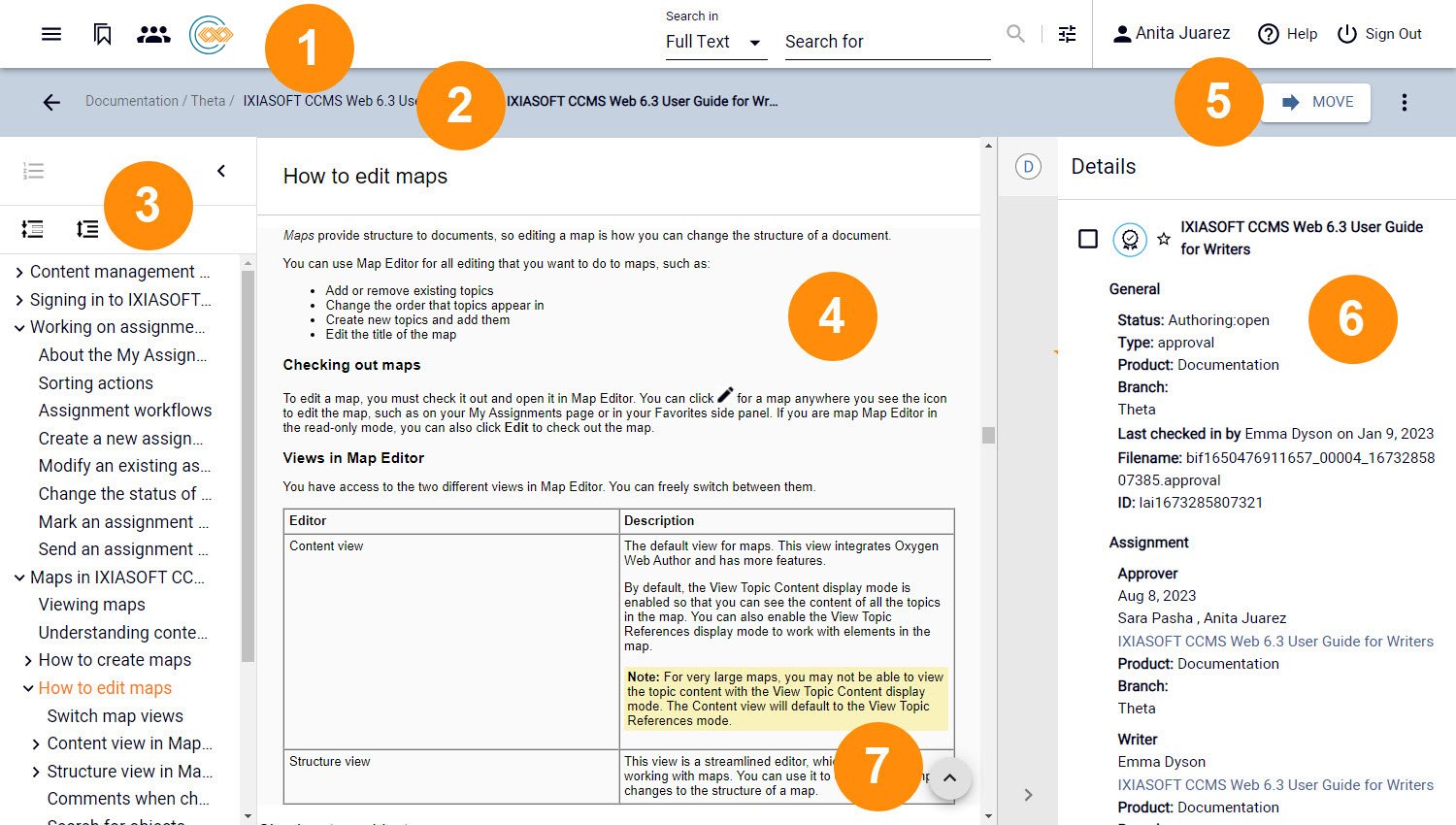Open Viewing maps topic

click(x=92, y=605)
